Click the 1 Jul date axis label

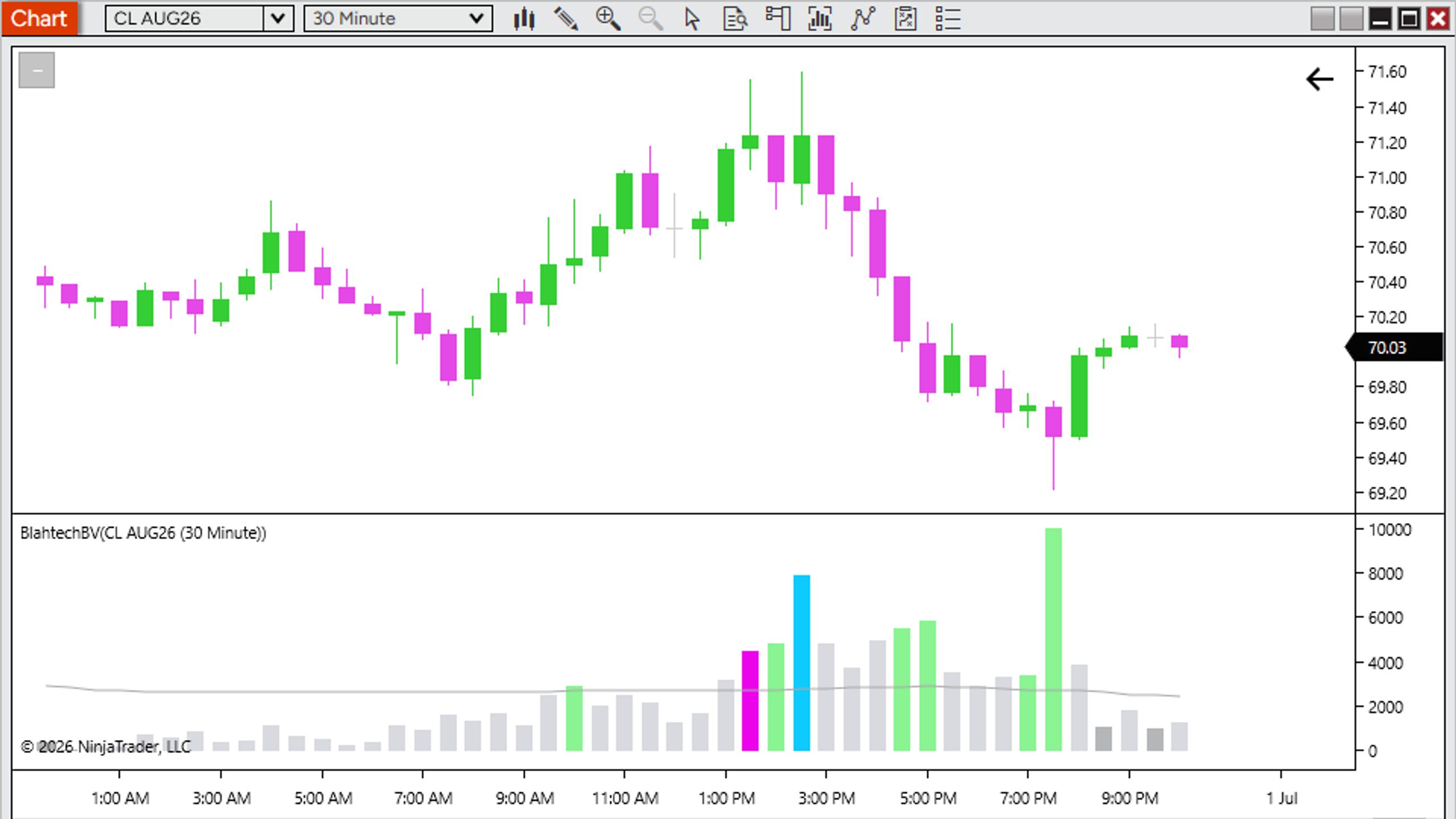click(x=1281, y=798)
